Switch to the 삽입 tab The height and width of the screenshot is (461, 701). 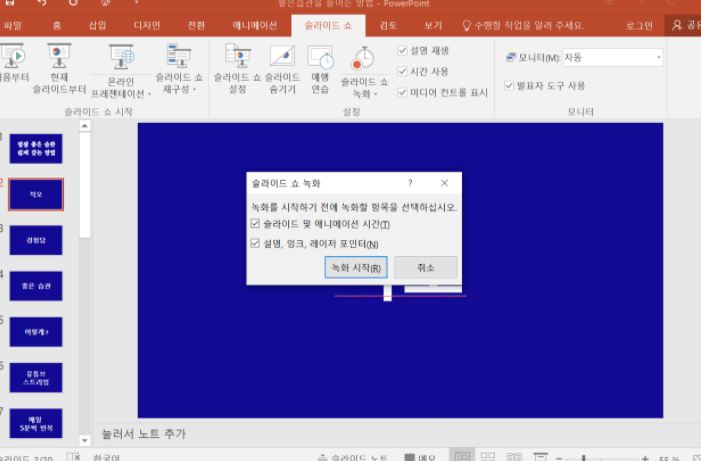pos(97,25)
